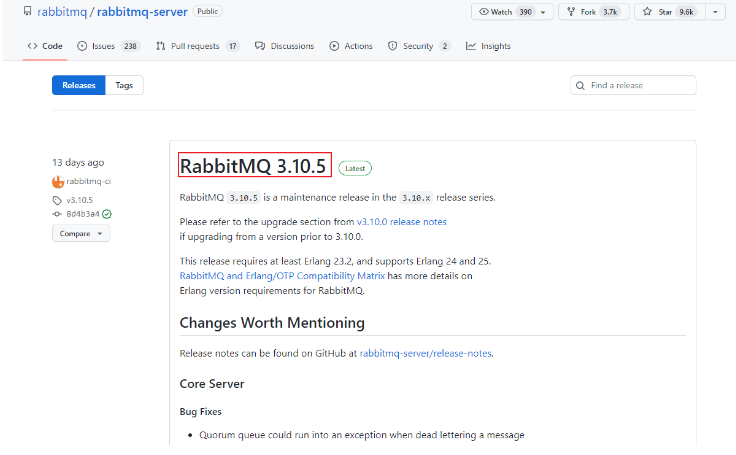
Task: Open the rabbitmq-server/release-notes link
Action: click(x=426, y=353)
